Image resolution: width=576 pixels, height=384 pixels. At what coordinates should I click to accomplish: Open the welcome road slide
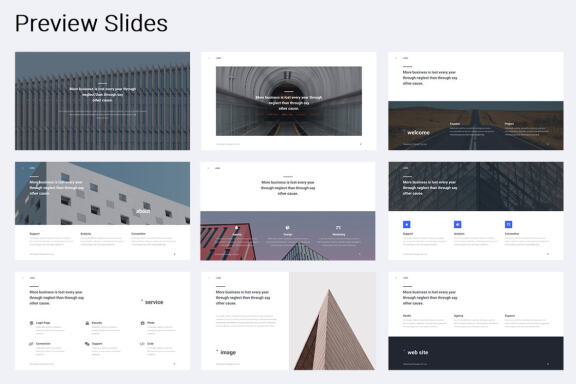(476, 101)
